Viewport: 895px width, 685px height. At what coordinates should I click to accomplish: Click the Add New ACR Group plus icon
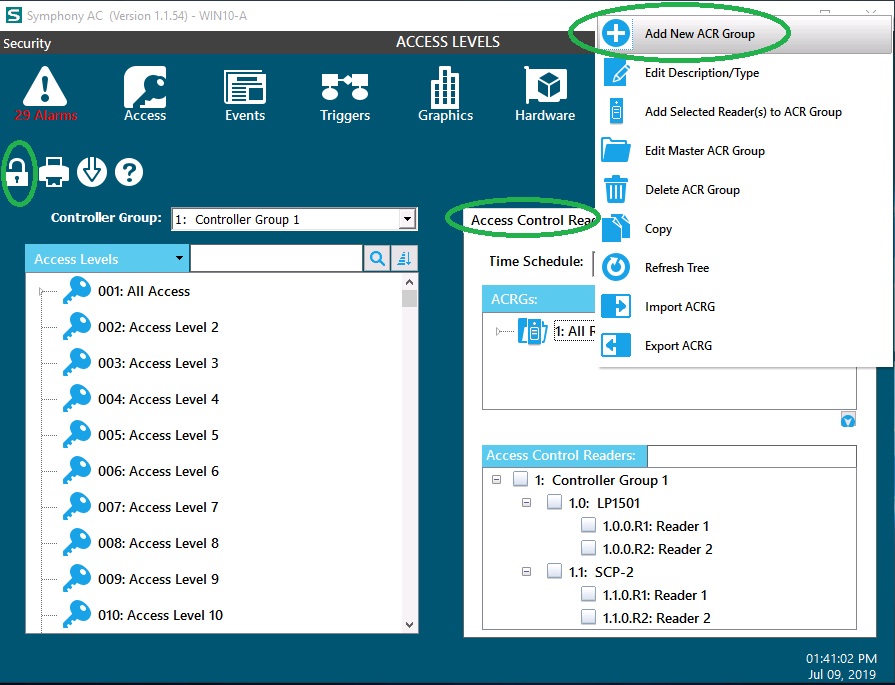[x=616, y=34]
